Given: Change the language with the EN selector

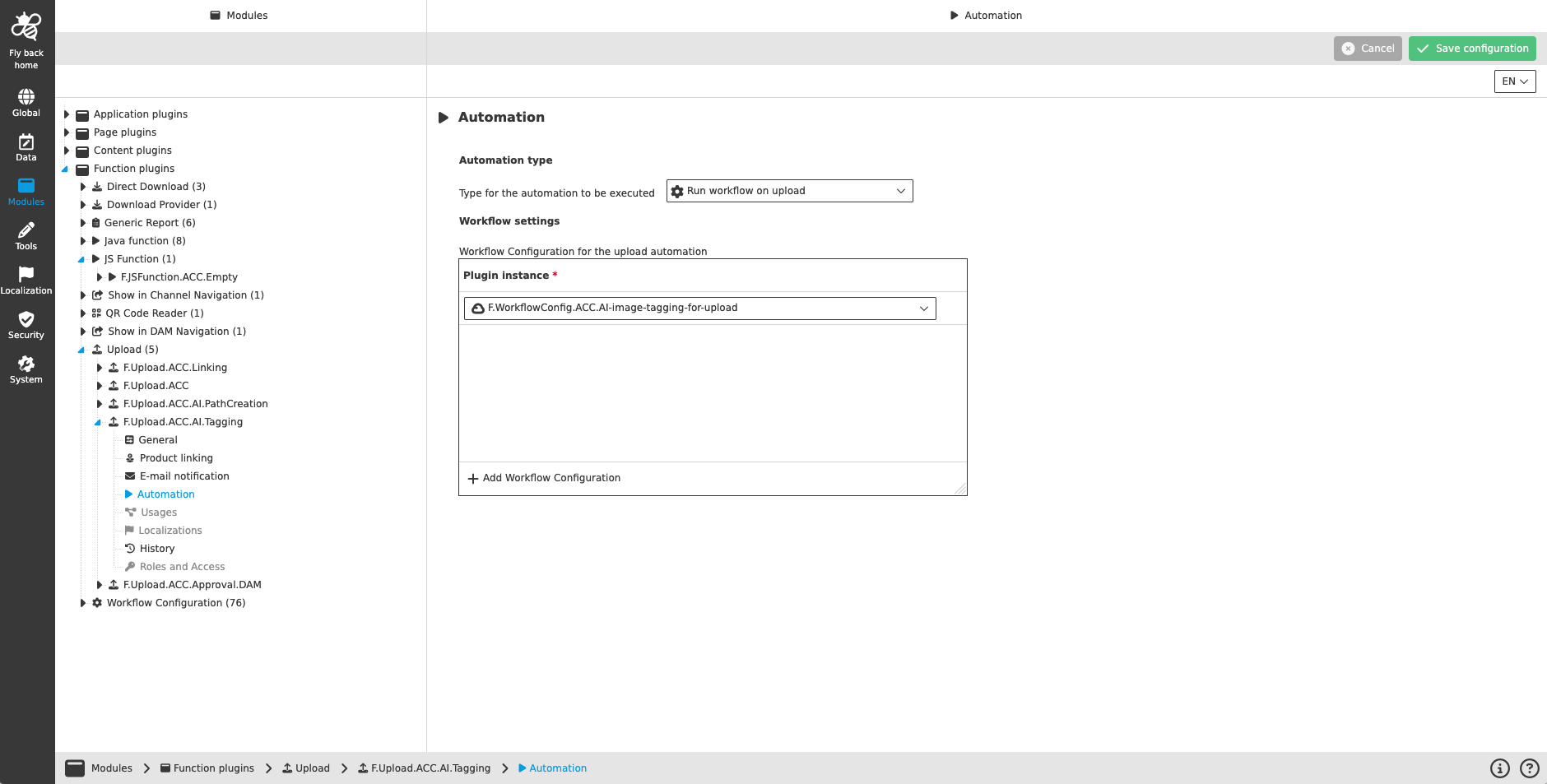Looking at the screenshot, I should [x=1514, y=81].
